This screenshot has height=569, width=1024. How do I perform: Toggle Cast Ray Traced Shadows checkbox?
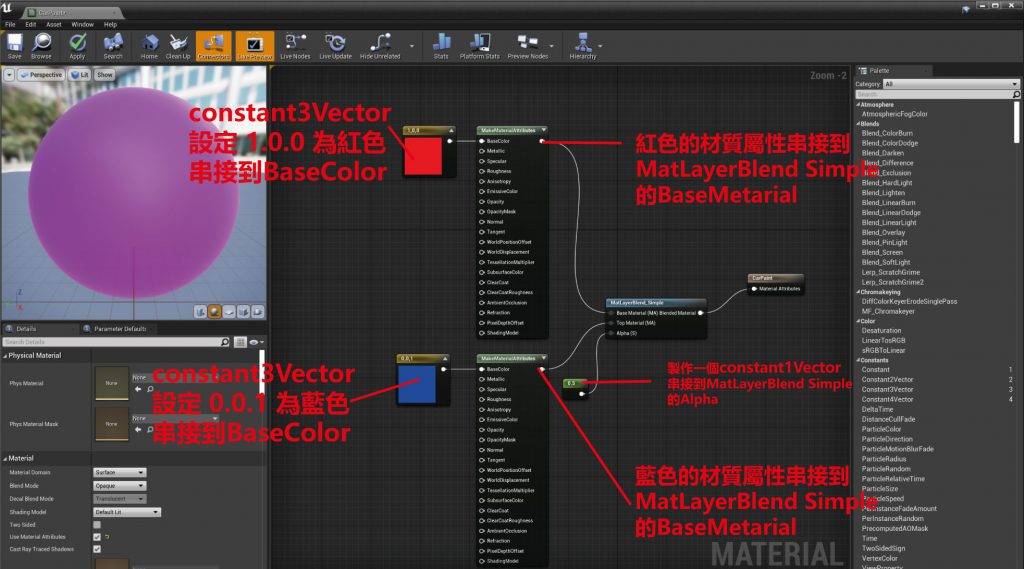pos(97,549)
